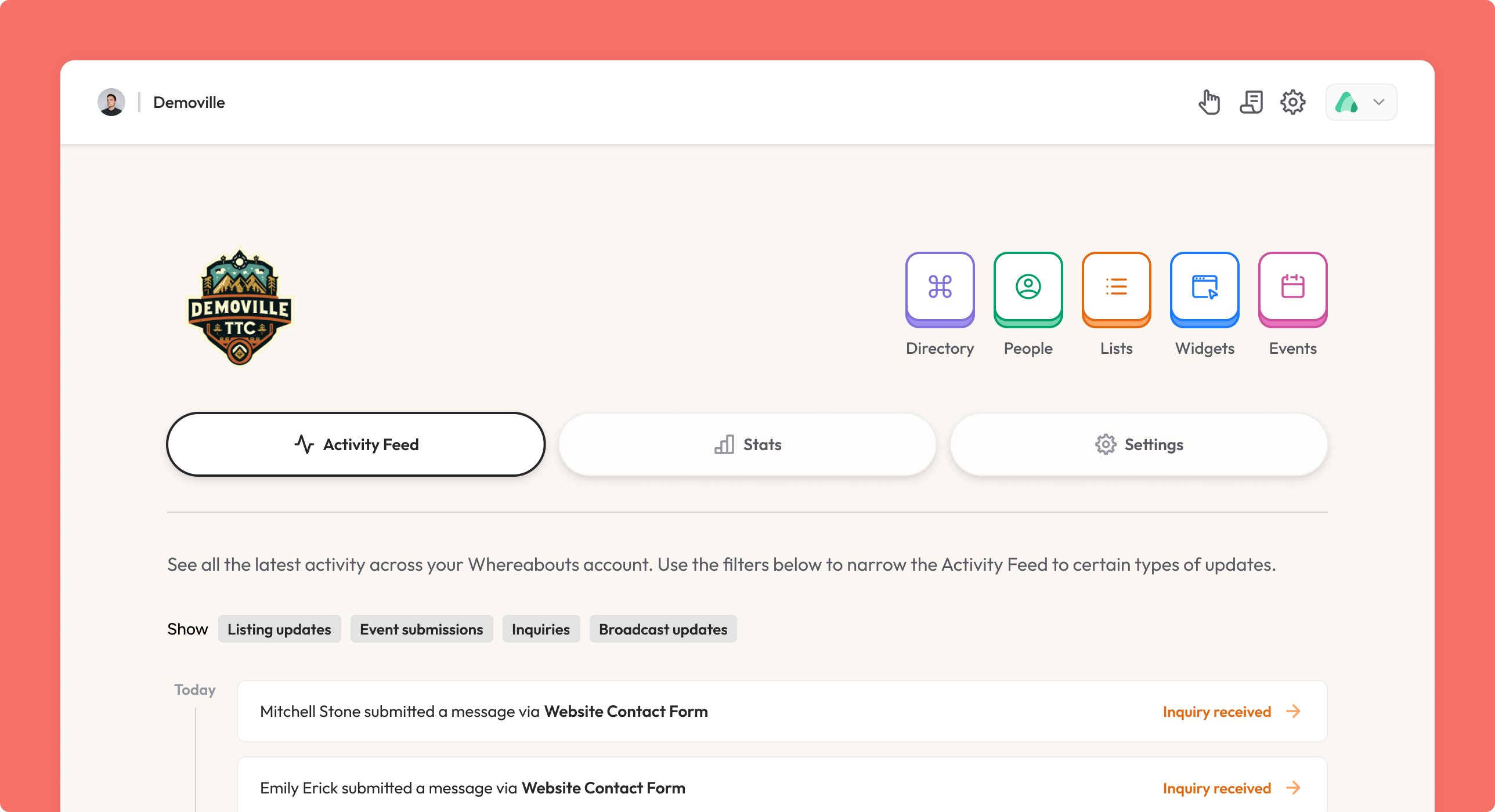The image size is (1495, 812).
Task: Toggle the Broadcast updates filter
Action: [x=663, y=629]
